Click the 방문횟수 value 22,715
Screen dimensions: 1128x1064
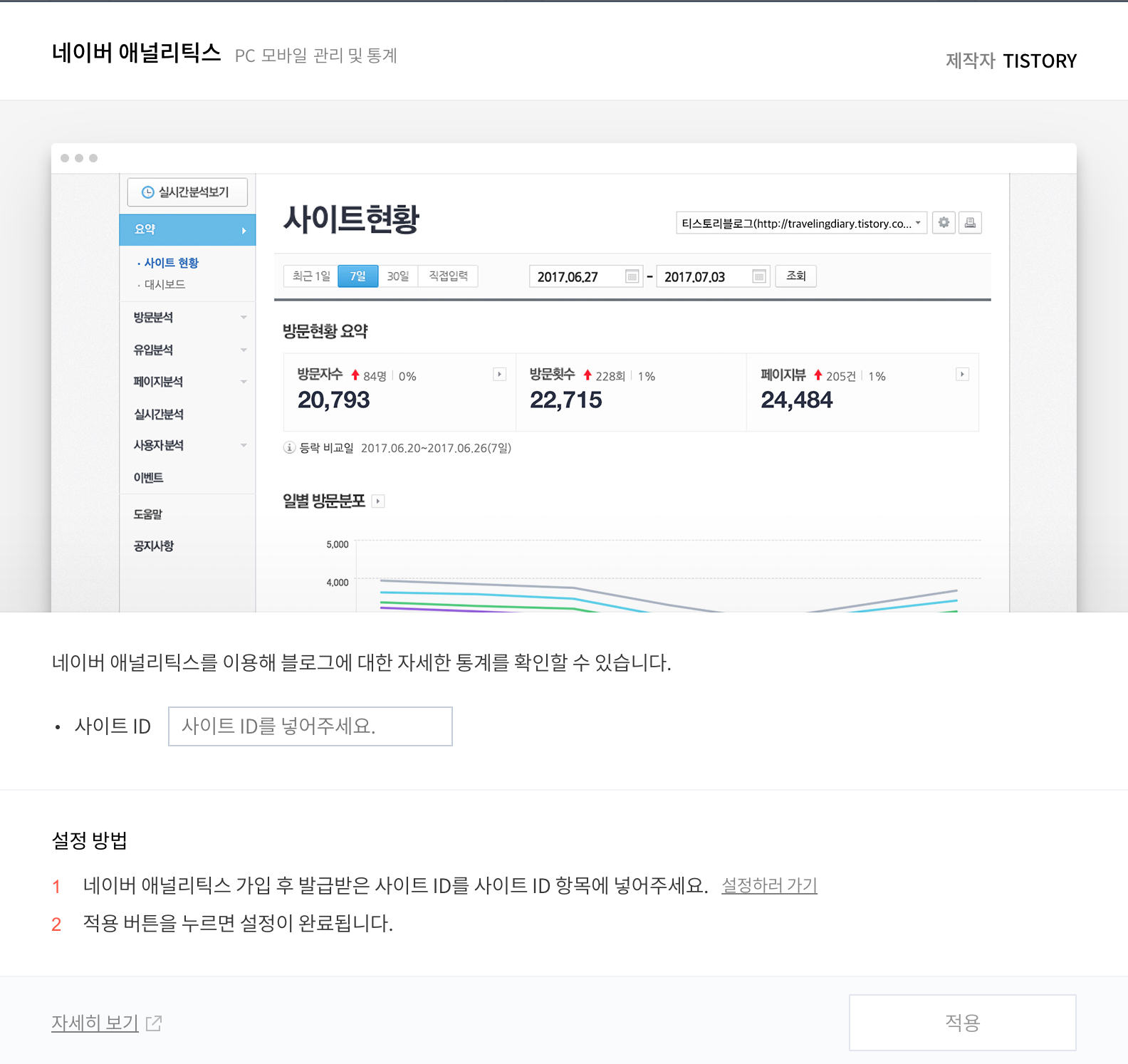(x=565, y=400)
